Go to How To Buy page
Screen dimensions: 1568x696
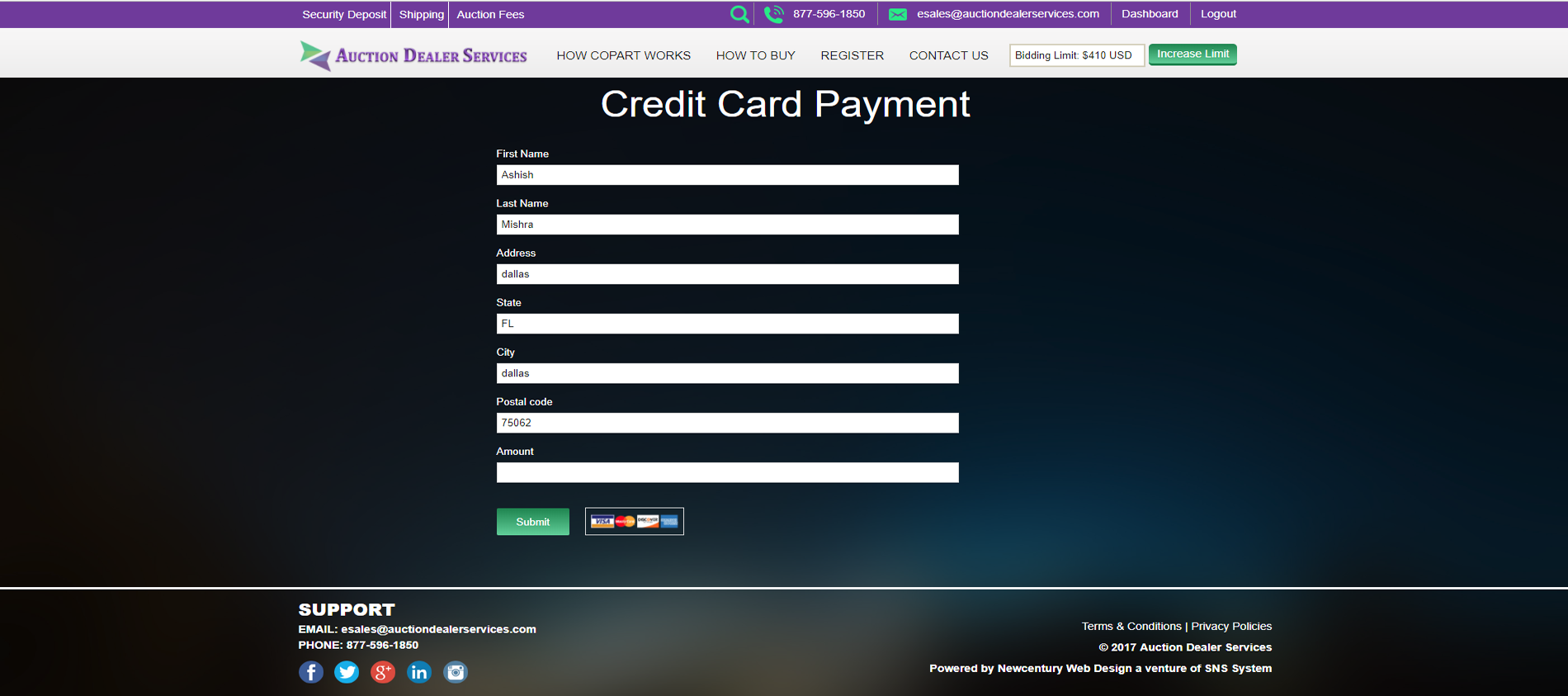(756, 55)
